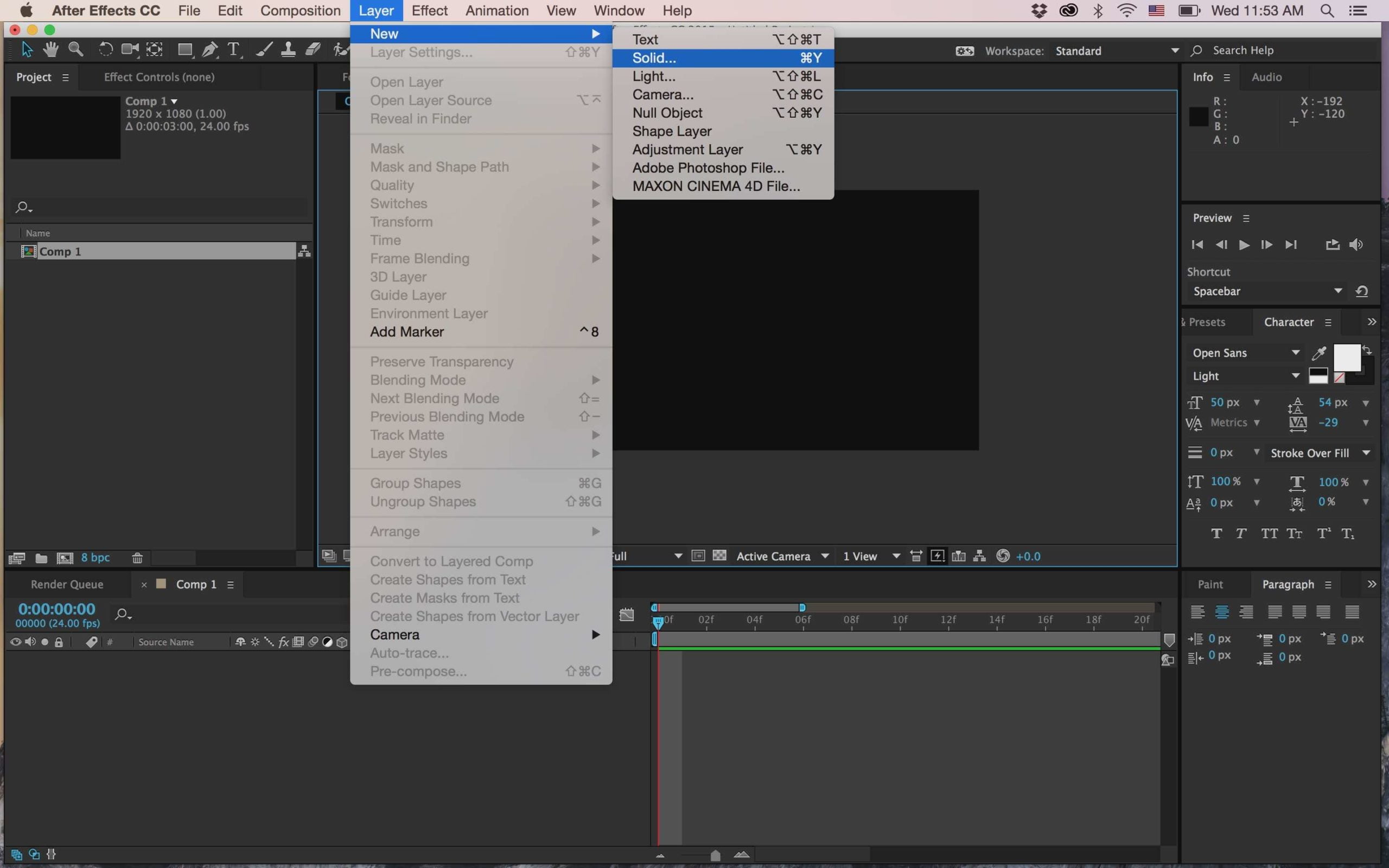Open the Open Sans font family dropdown

pos(1246,353)
